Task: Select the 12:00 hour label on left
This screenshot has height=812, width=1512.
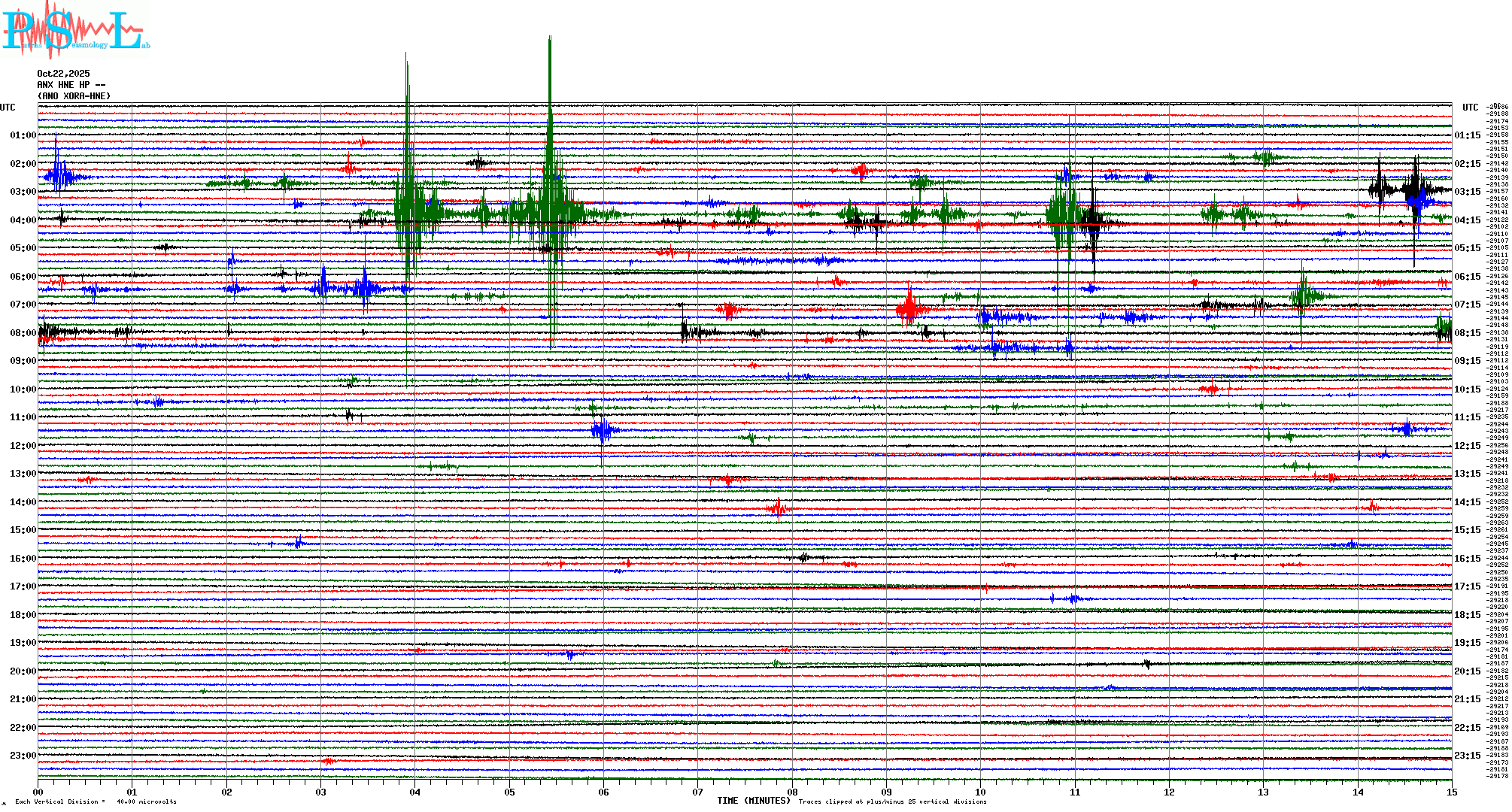Action: 23,446
